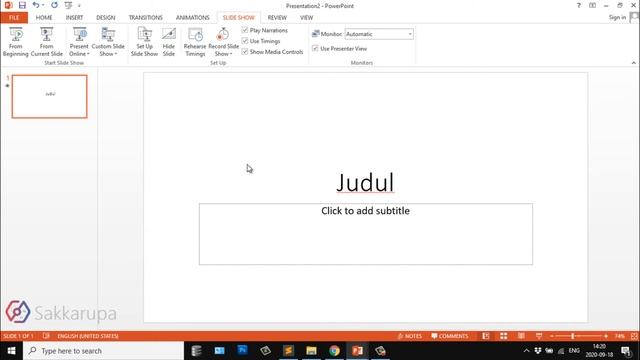The width and height of the screenshot is (640, 360).
Task: Toggle Play Narrations checkbox
Action: (x=245, y=30)
